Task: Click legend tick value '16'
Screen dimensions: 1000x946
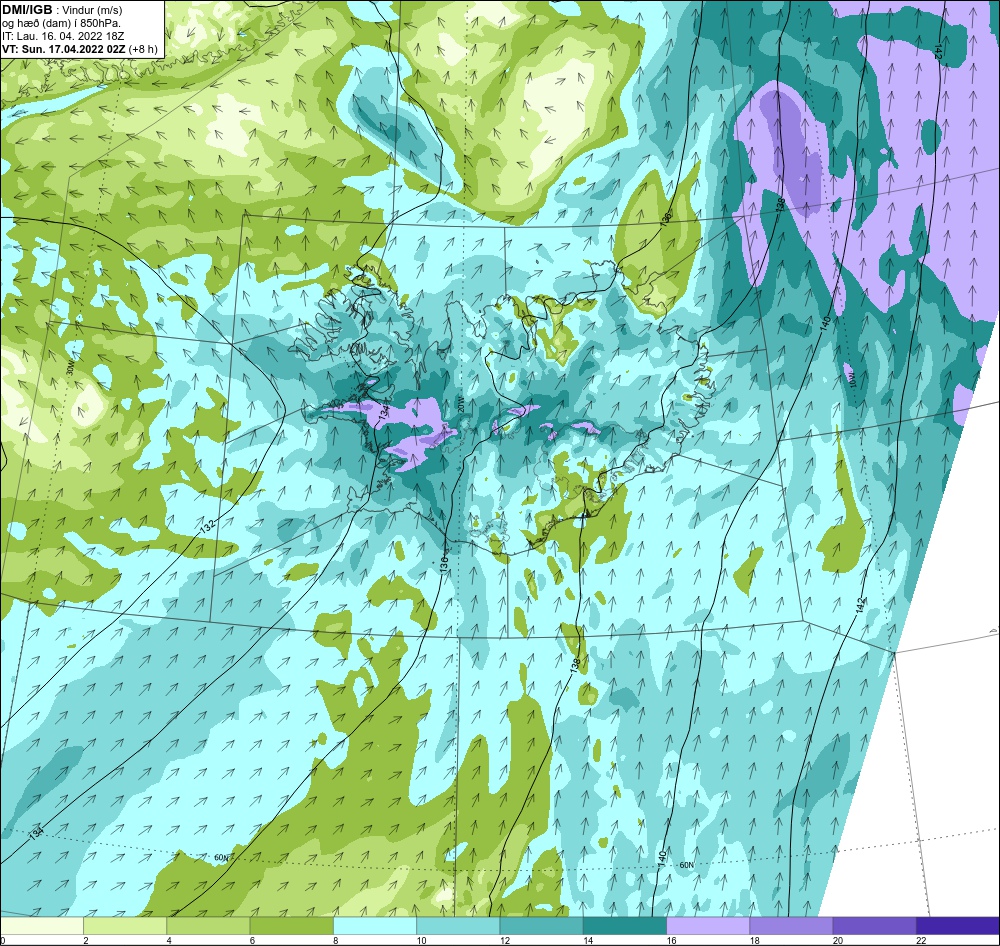Action: 672,940
